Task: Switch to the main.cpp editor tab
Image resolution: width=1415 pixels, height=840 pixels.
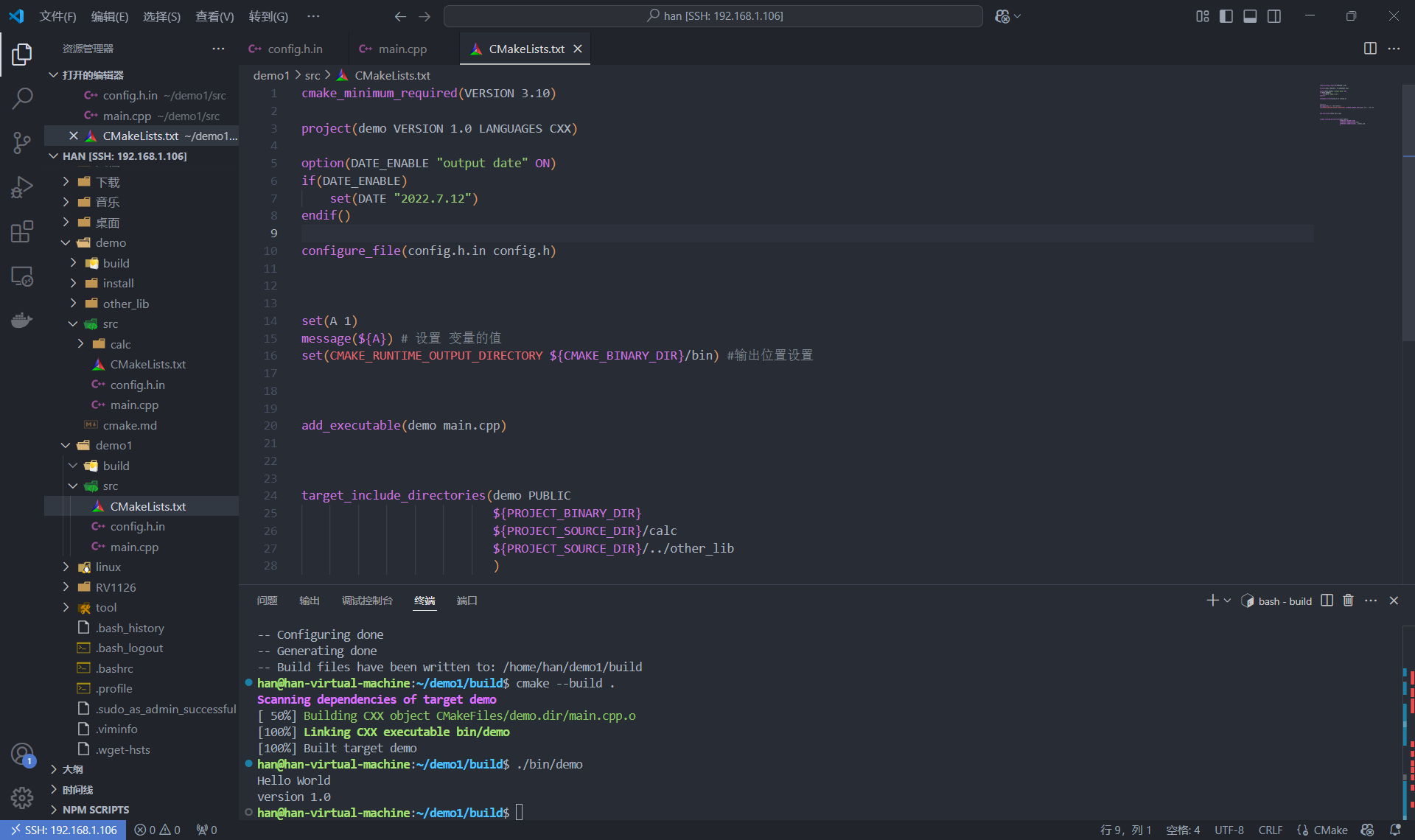Action: pos(401,49)
